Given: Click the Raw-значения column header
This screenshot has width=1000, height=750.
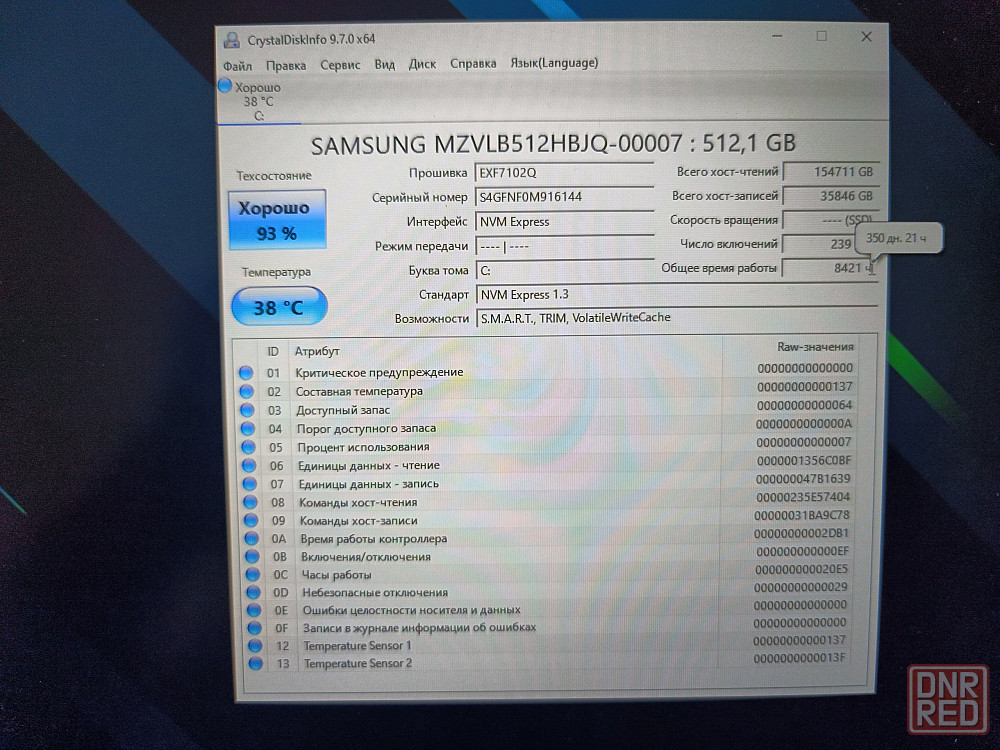Looking at the screenshot, I should pos(814,347).
